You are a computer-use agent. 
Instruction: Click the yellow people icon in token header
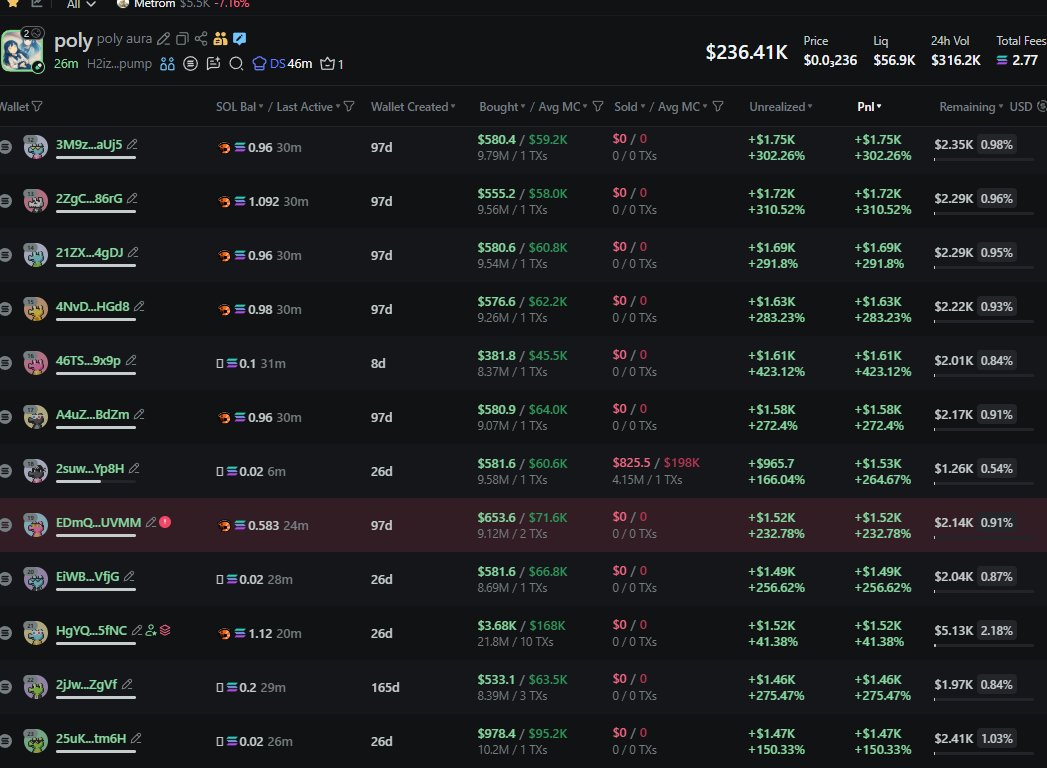point(220,39)
